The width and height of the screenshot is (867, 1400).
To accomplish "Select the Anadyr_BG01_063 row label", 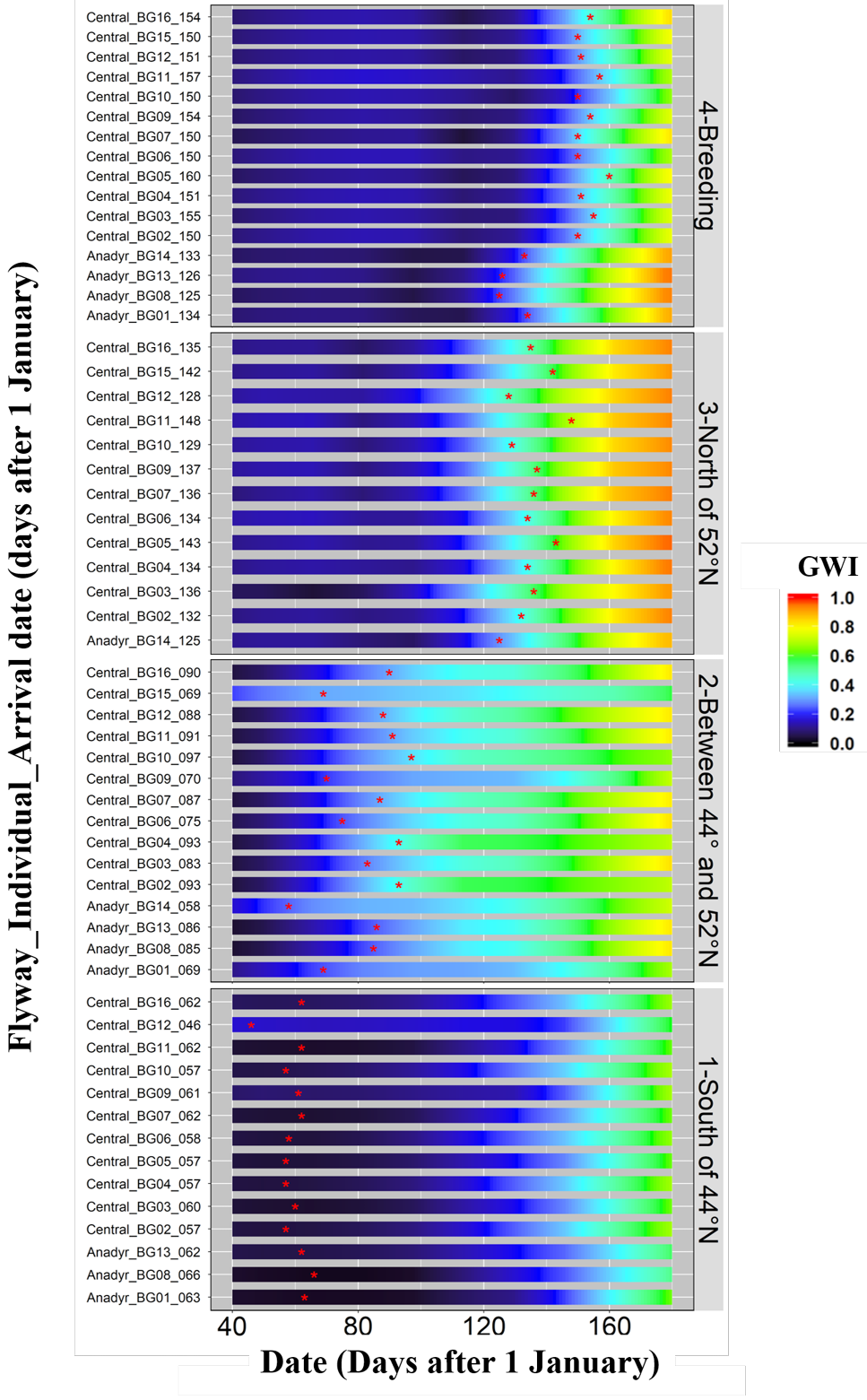I will tap(143, 1298).
